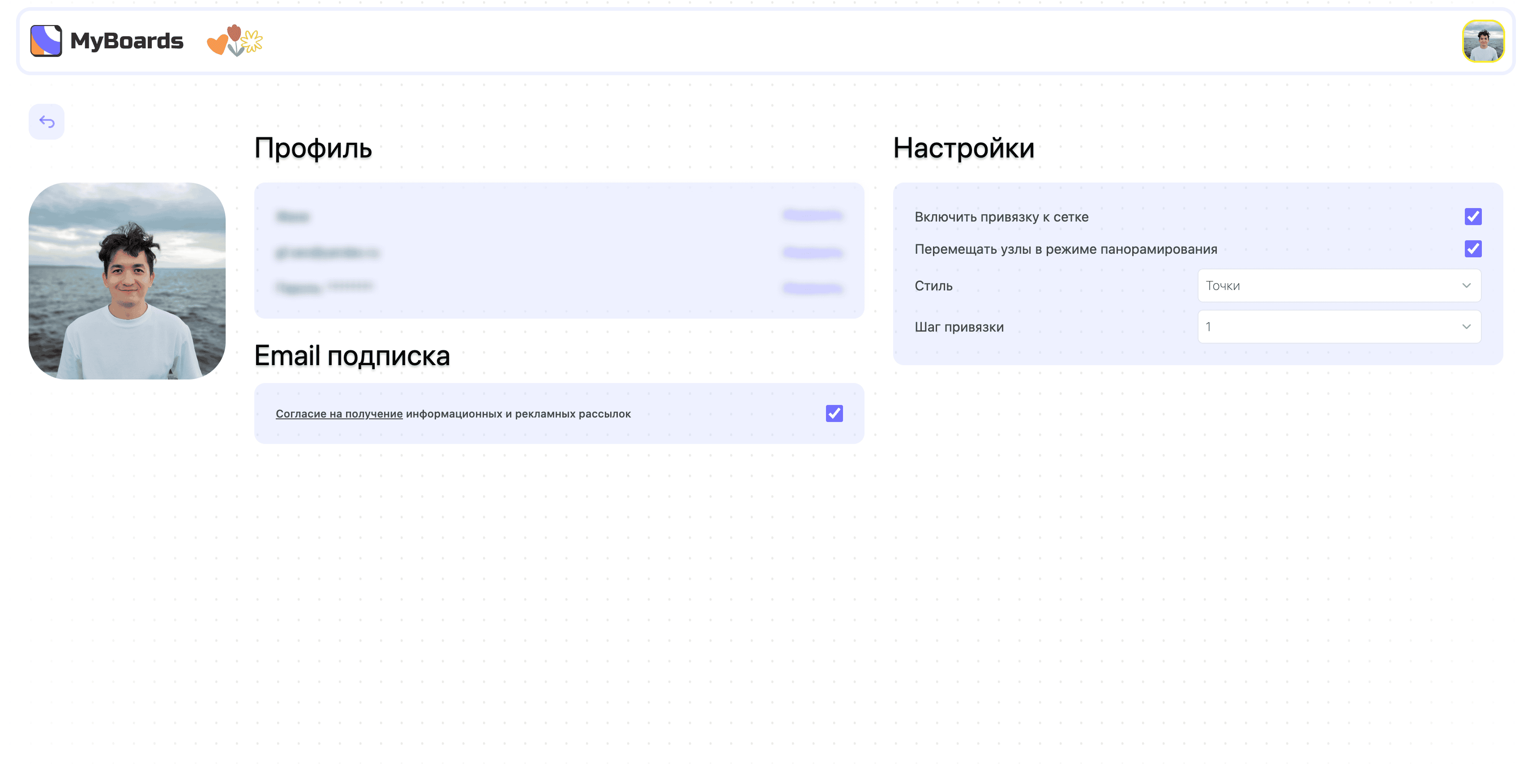Open the "Шаг привязки" dropdown
The width and height of the screenshot is (1532, 784).
(1339, 326)
